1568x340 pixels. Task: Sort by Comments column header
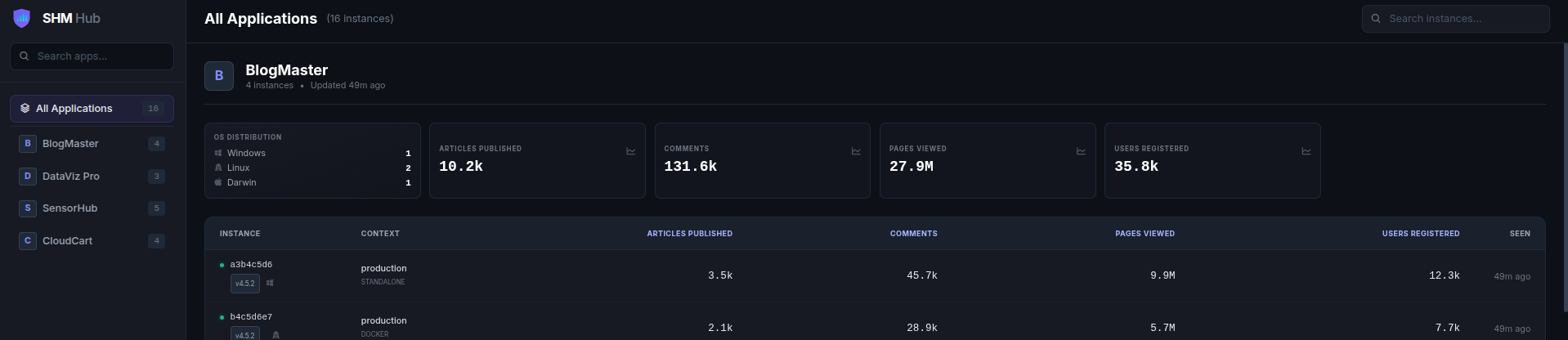coord(913,234)
